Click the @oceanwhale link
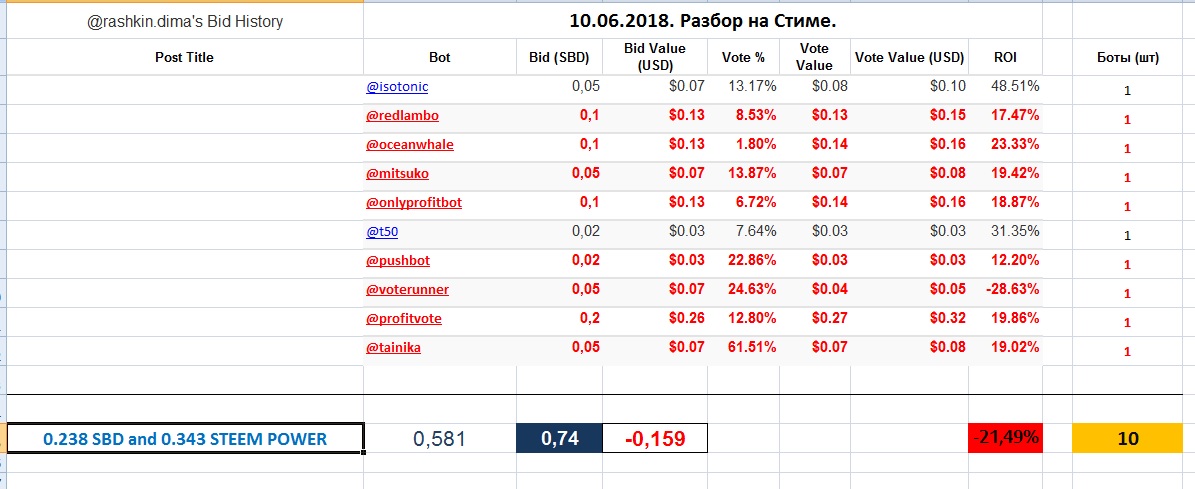 point(409,145)
